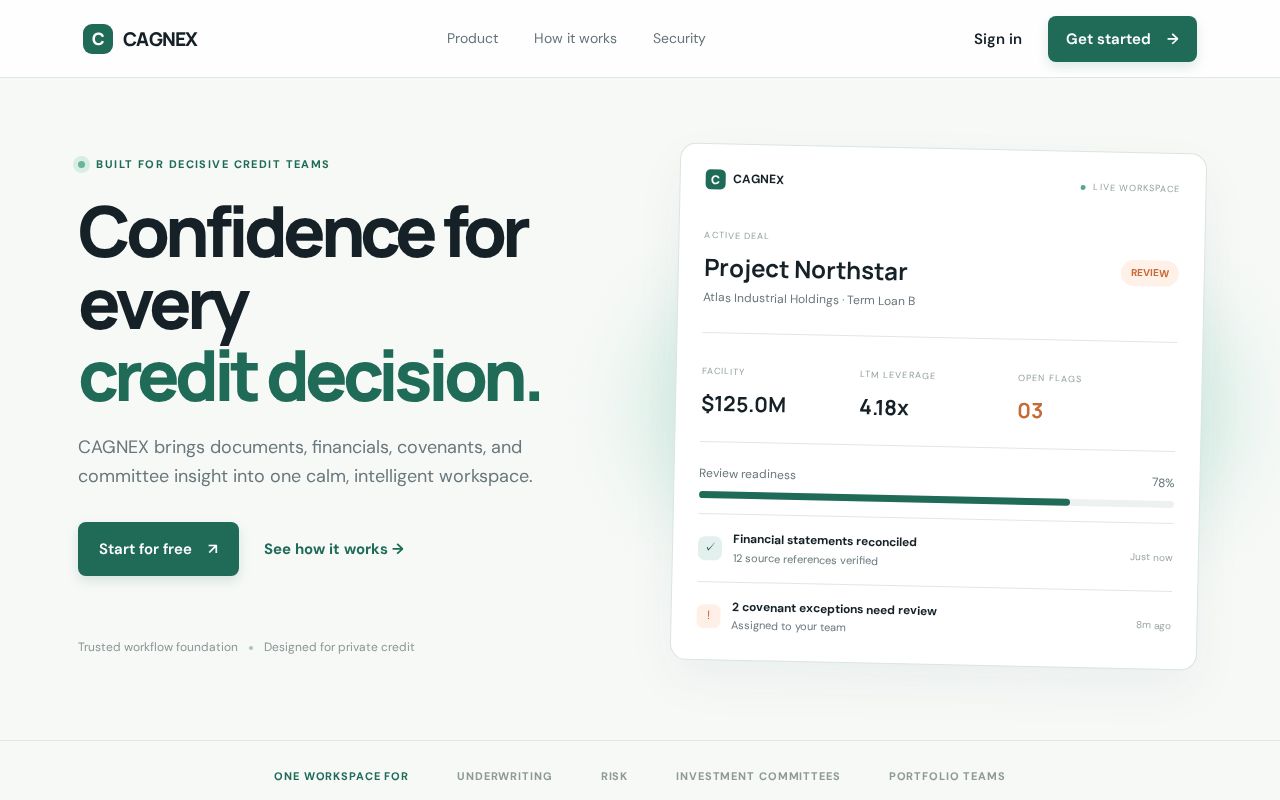Screen dimensions: 1280x800
Task: Click the Sign in link
Action: (998, 39)
